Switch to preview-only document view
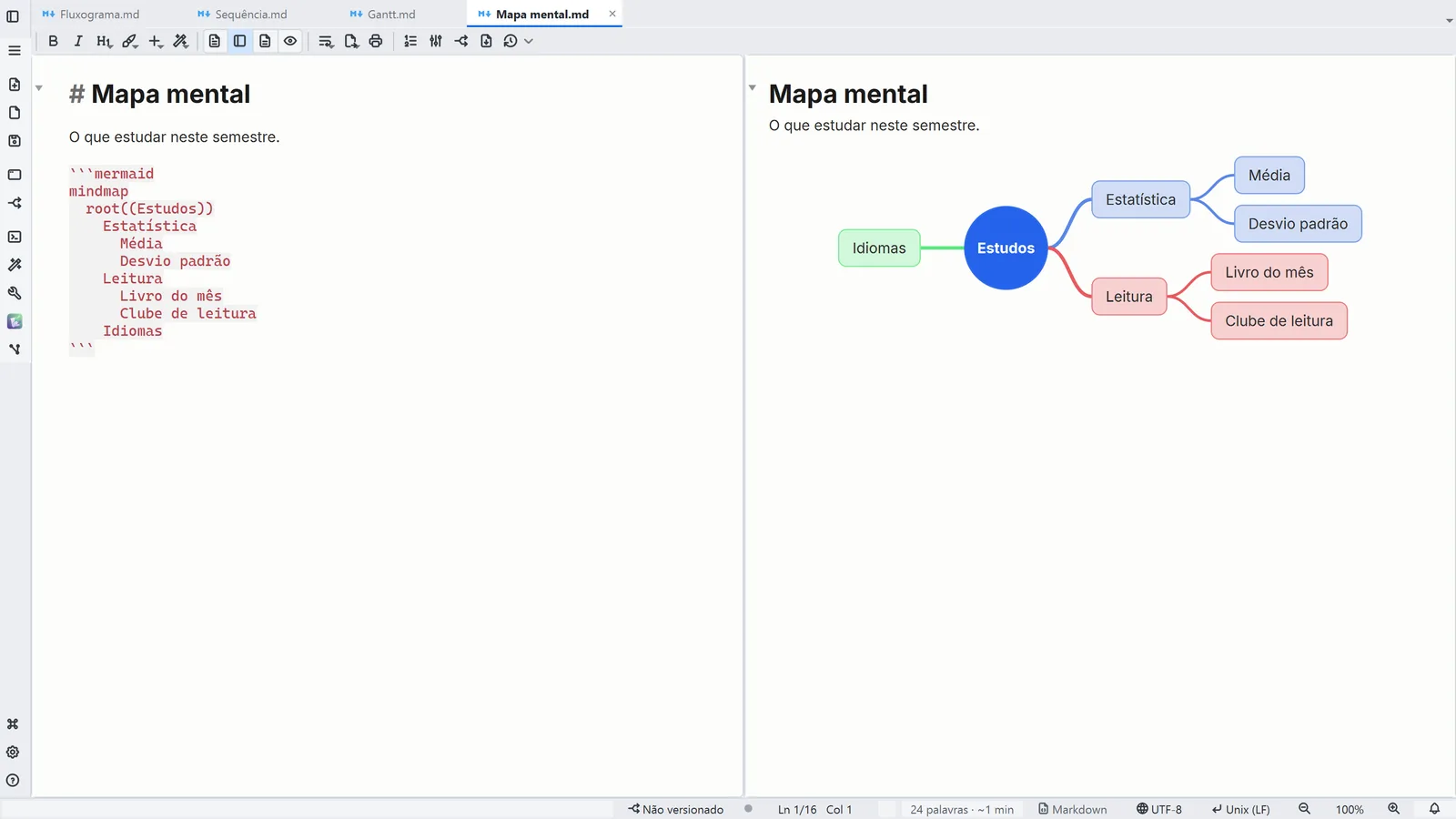Image resolution: width=1456 pixels, height=819 pixels. point(265,41)
